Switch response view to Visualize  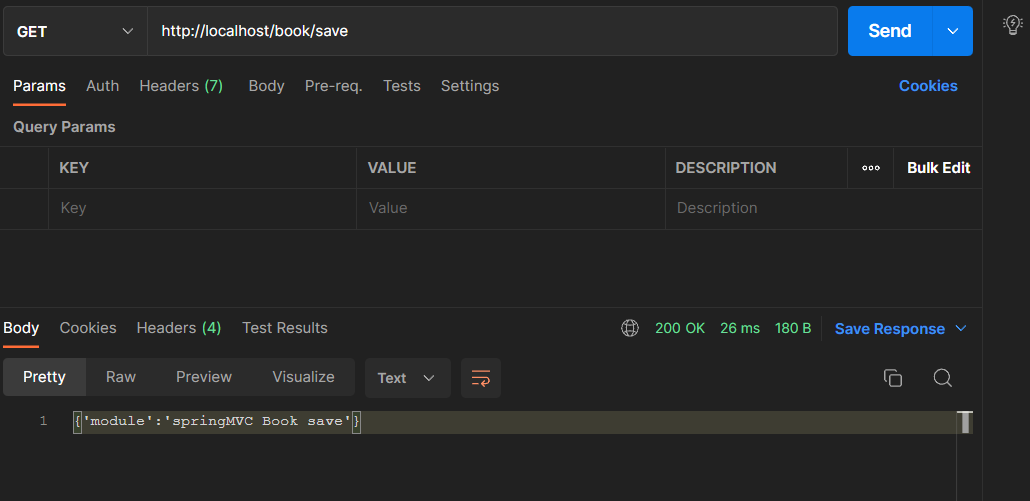pos(303,378)
